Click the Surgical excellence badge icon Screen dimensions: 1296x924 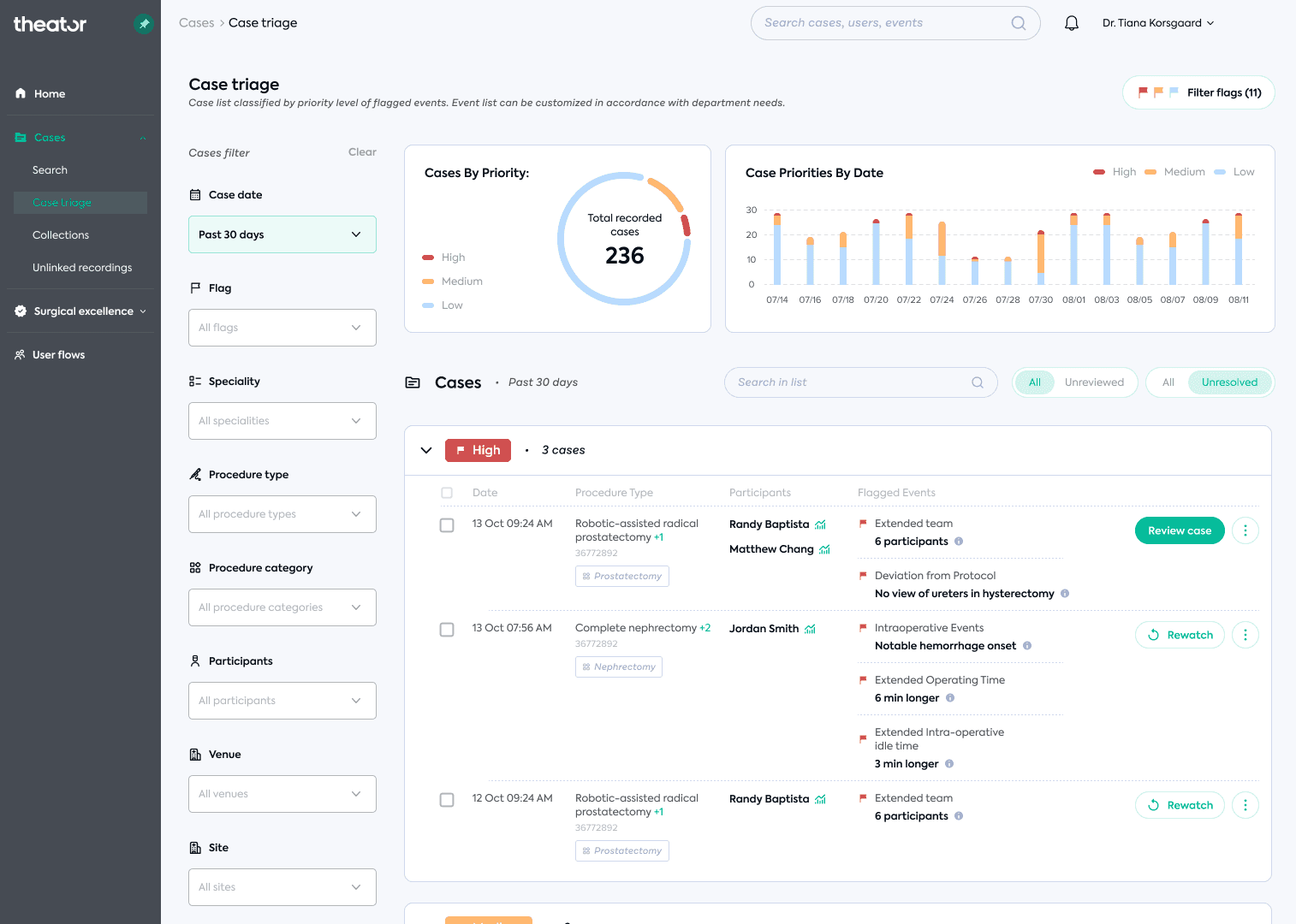click(x=21, y=311)
